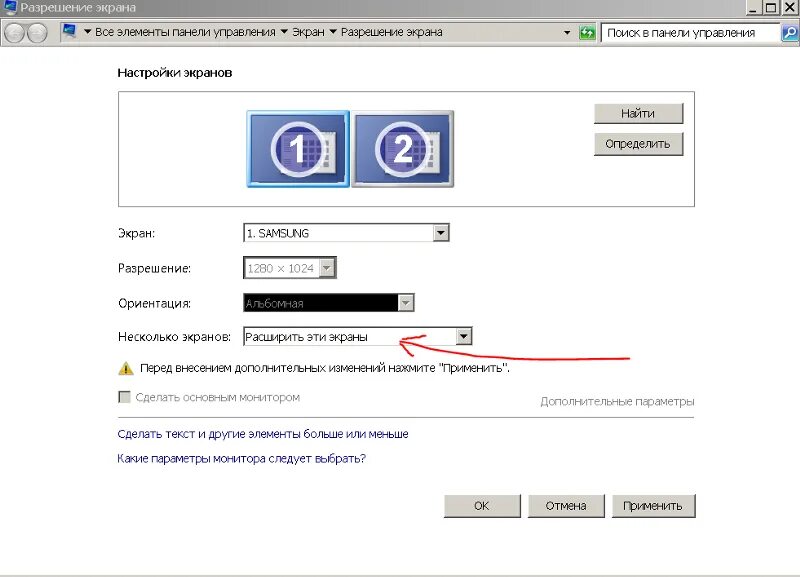Click the window title bar icon
The image size is (800, 577).
click(x=10, y=7)
